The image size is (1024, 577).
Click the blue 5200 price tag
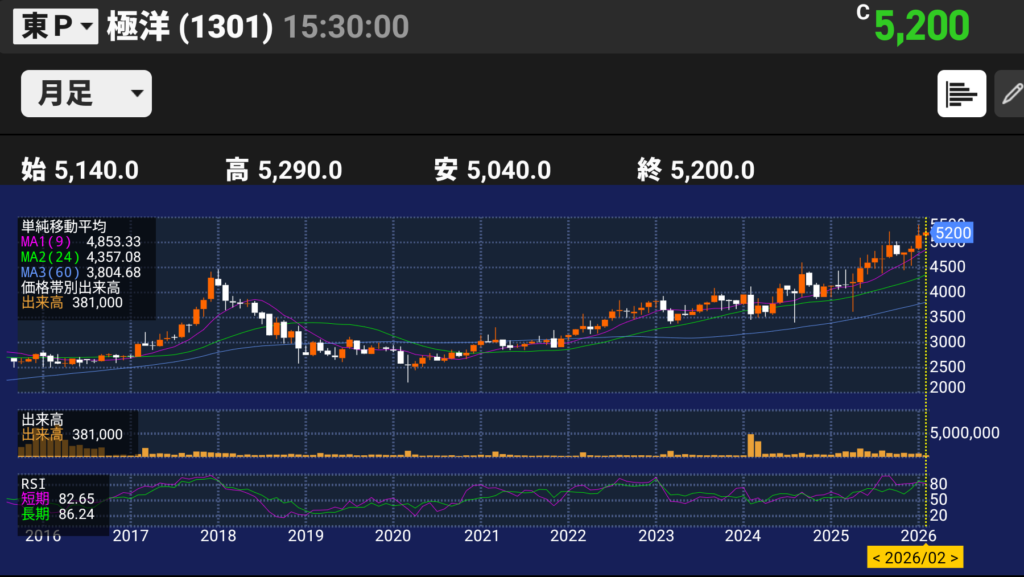951,235
